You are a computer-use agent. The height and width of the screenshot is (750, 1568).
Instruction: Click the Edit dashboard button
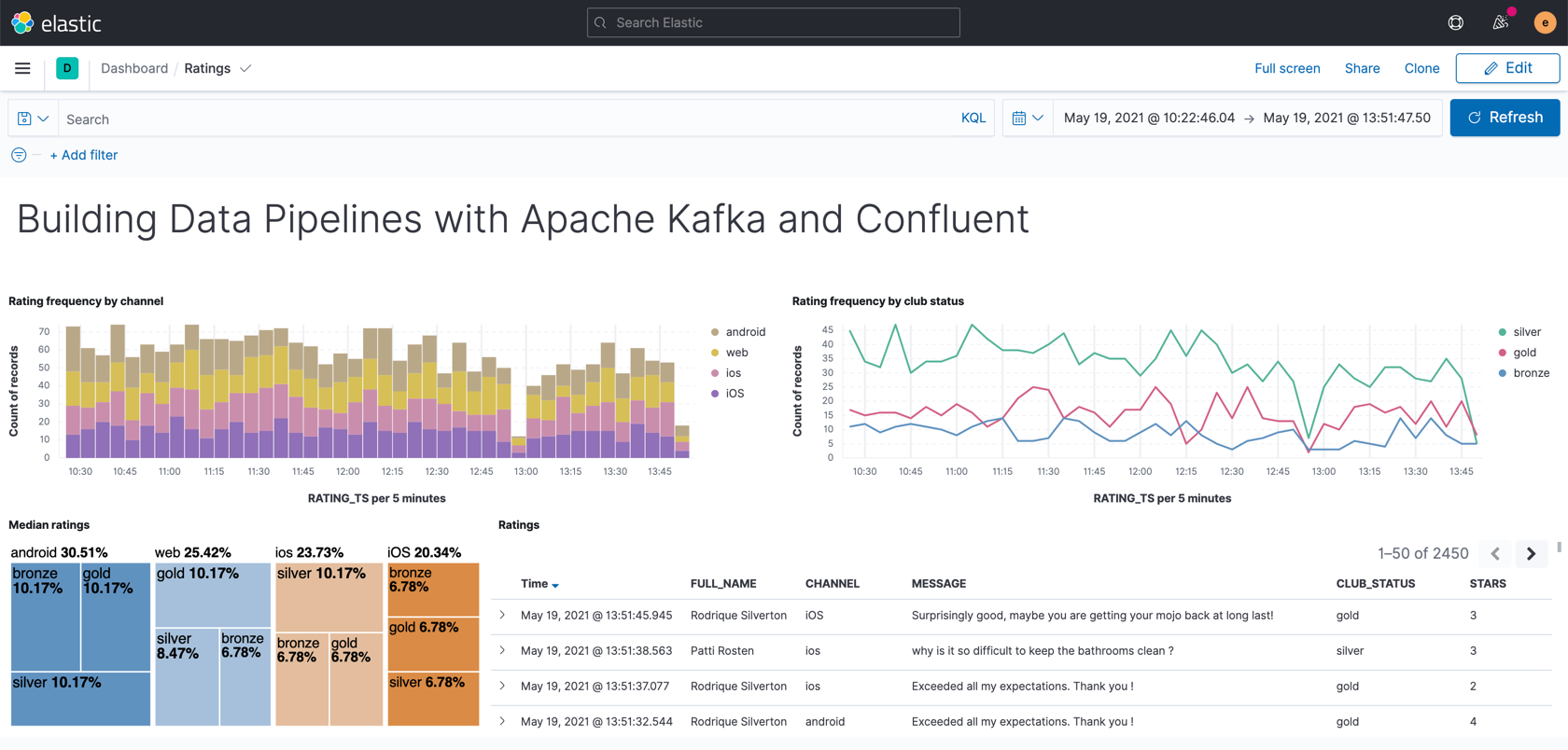[1507, 68]
